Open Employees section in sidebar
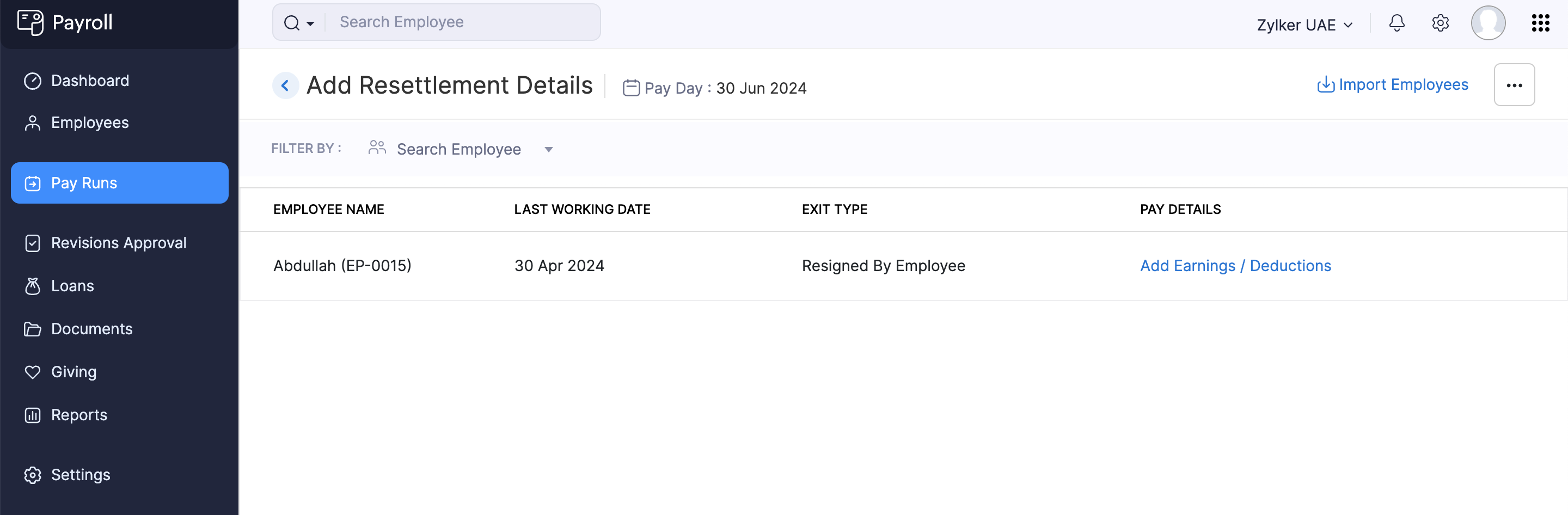 (89, 123)
